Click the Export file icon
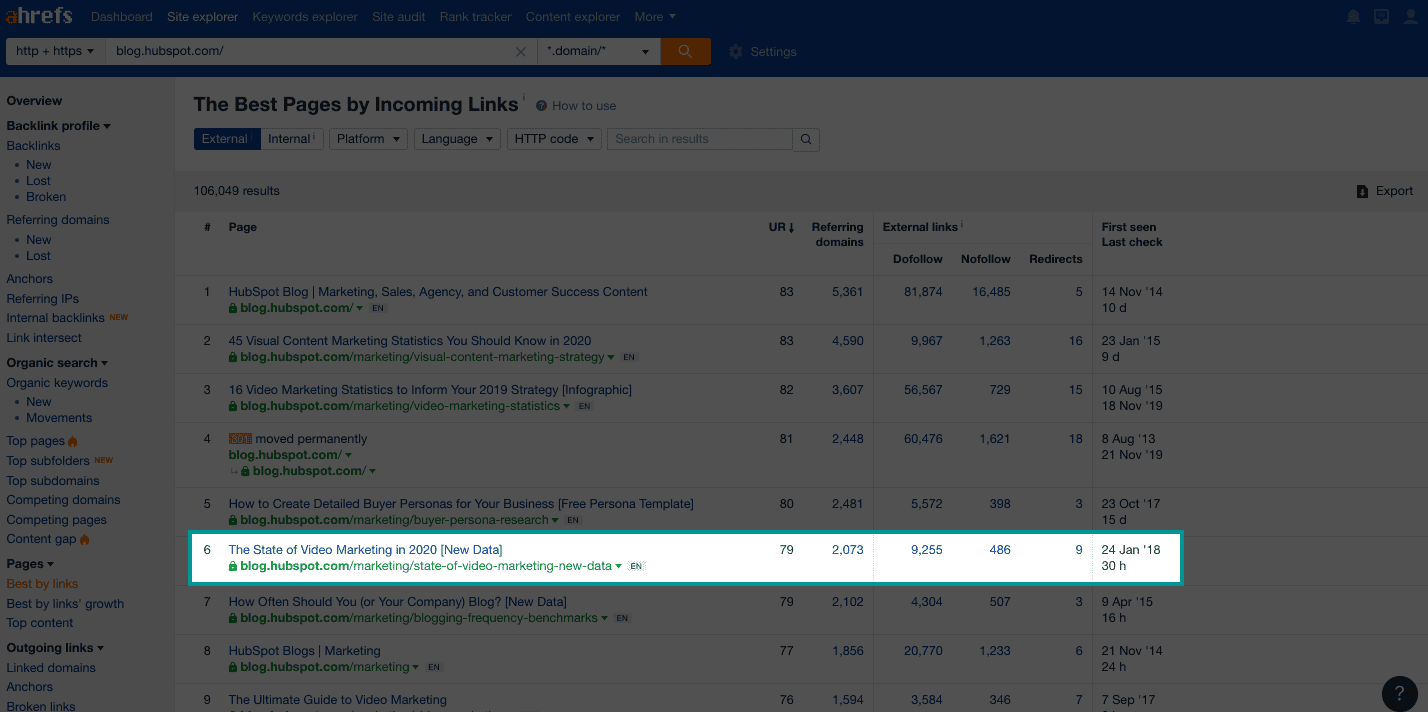The image size is (1428, 712). click(1362, 191)
